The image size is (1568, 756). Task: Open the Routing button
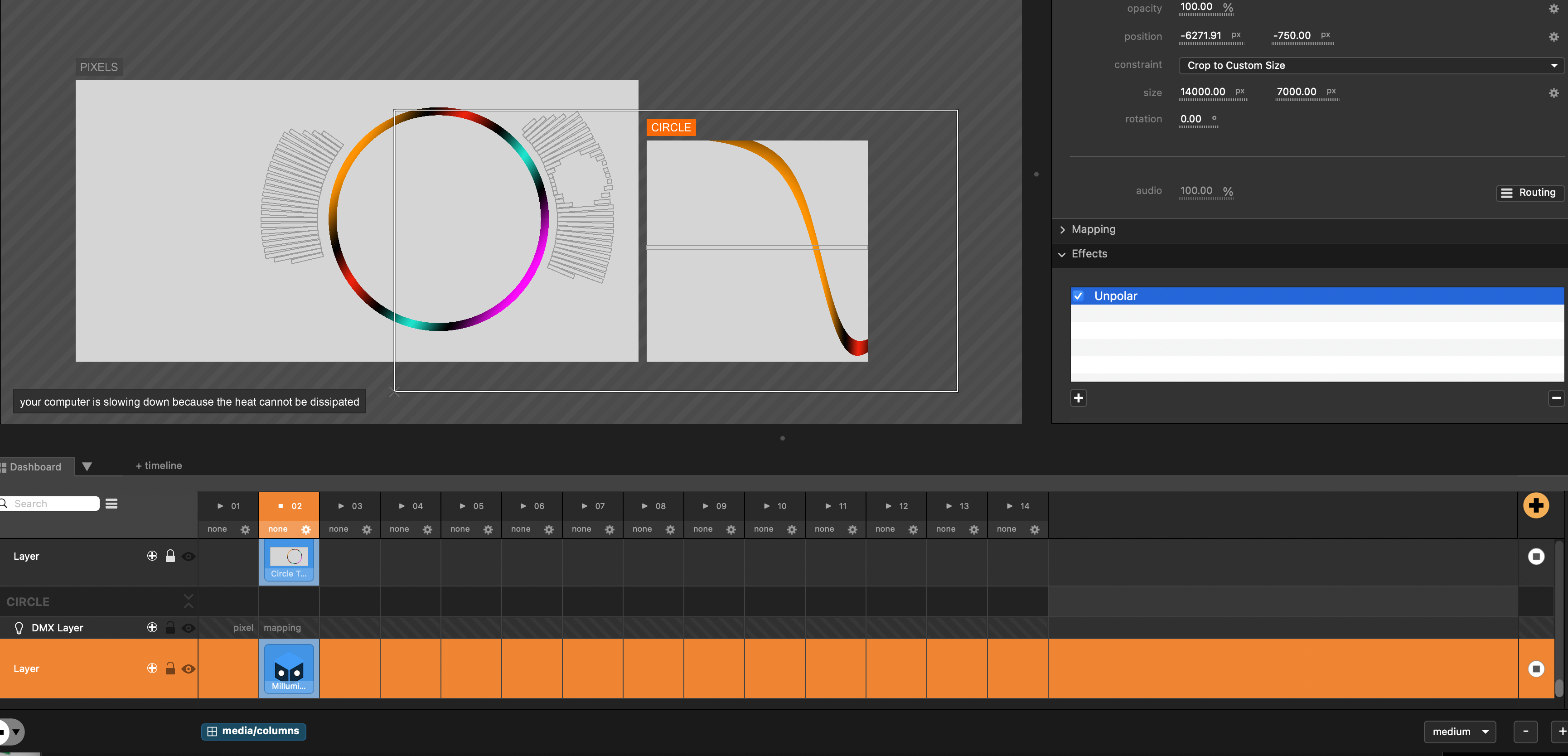(x=1529, y=192)
